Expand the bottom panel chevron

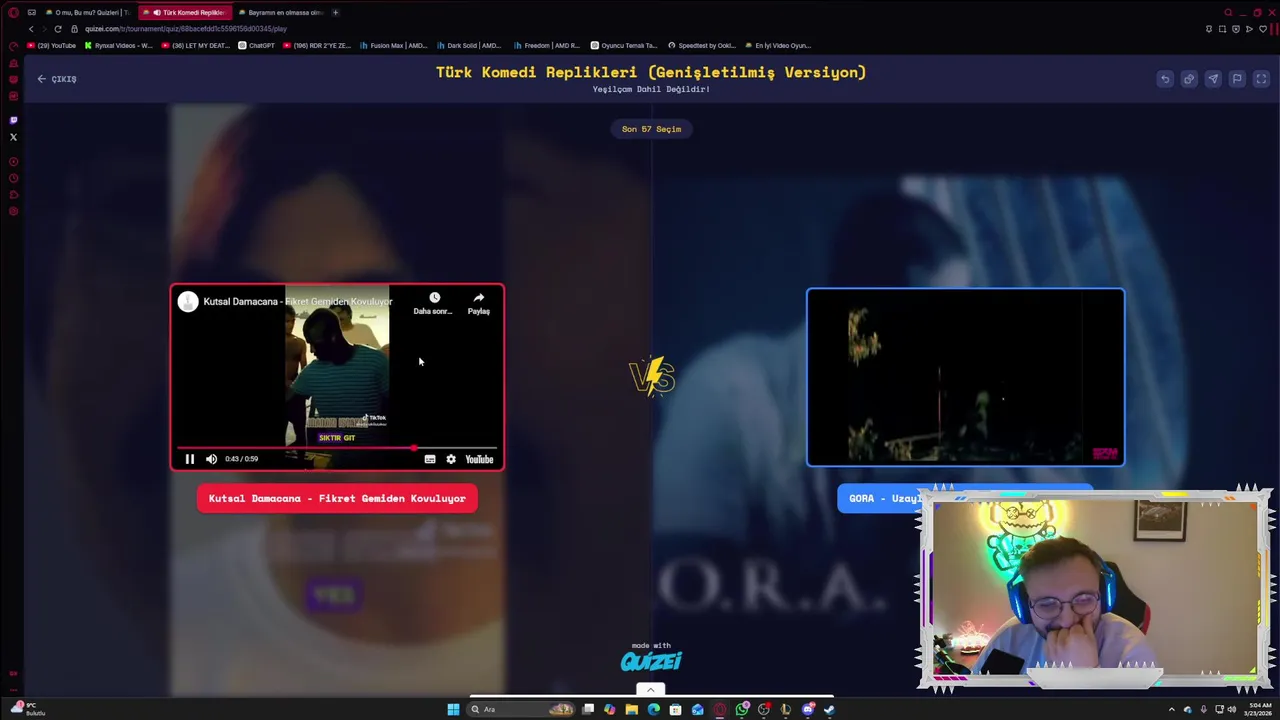click(650, 690)
